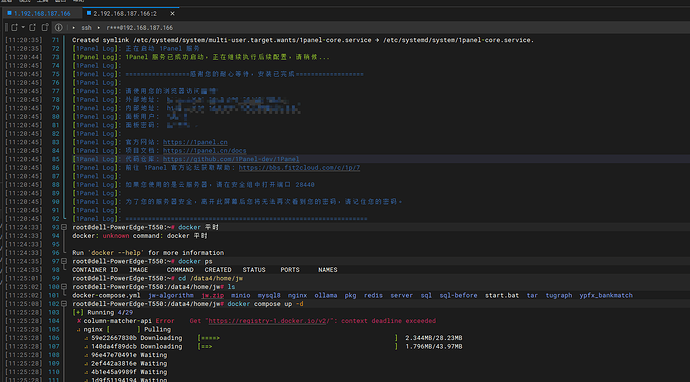The width and height of the screenshot is (690, 382).
Task: Open the github.com/1Panel-dev/1Panel link
Action: (231, 159)
